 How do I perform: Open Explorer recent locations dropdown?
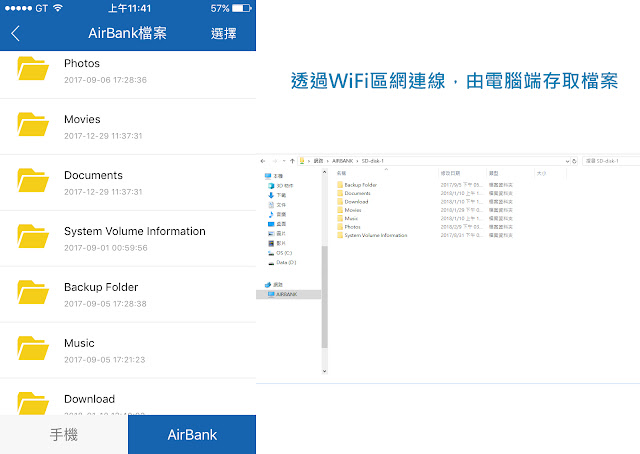click(x=284, y=161)
